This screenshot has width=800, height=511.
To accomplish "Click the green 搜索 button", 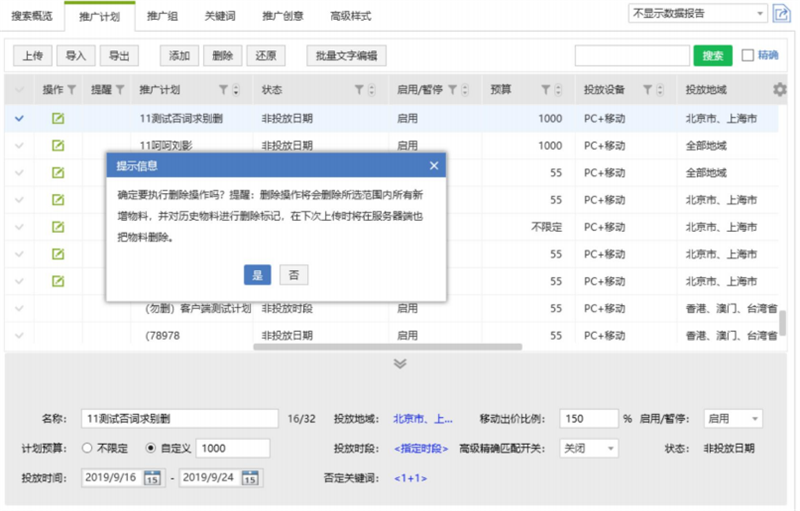I will point(712,55).
